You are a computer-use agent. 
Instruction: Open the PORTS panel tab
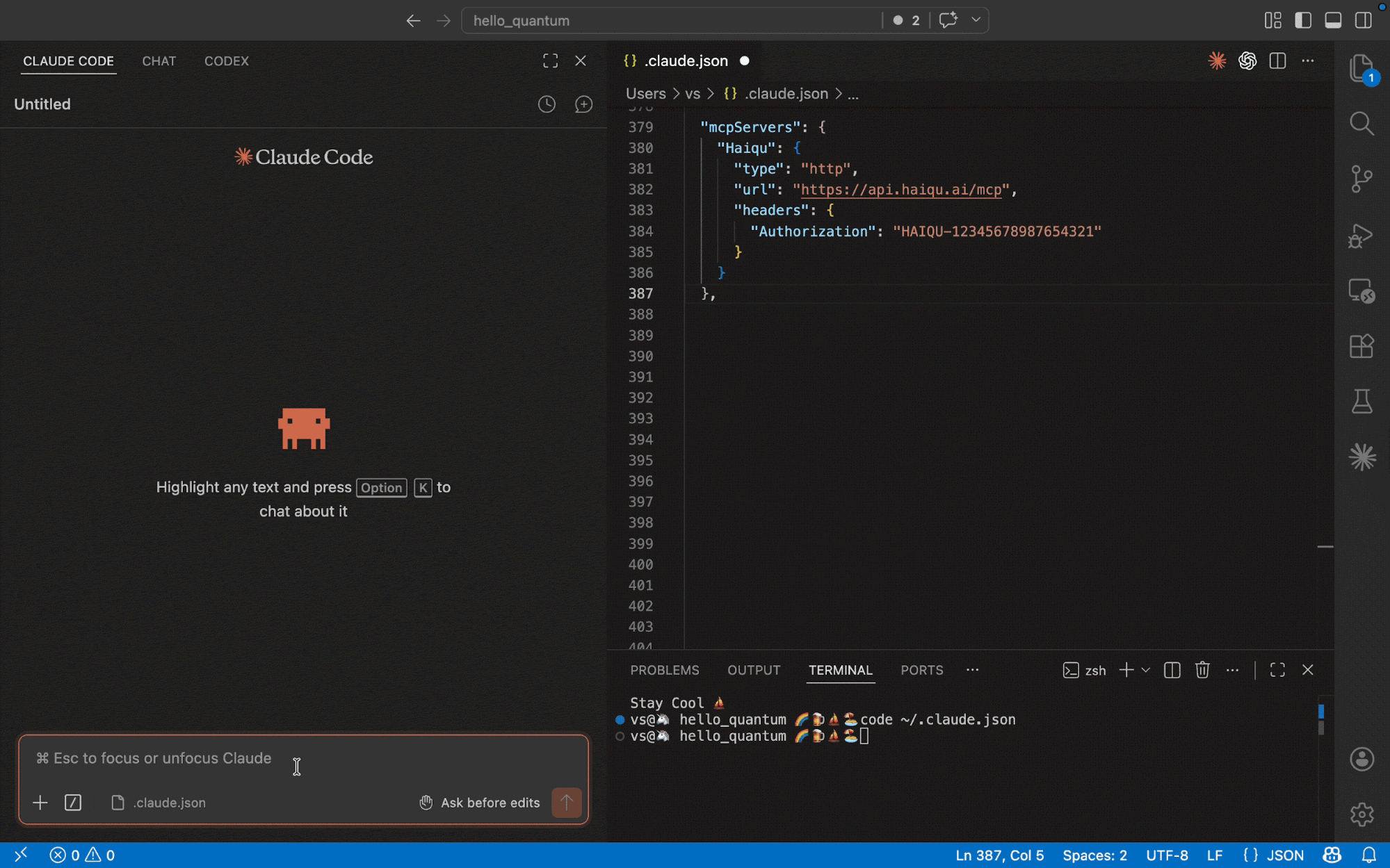921,670
